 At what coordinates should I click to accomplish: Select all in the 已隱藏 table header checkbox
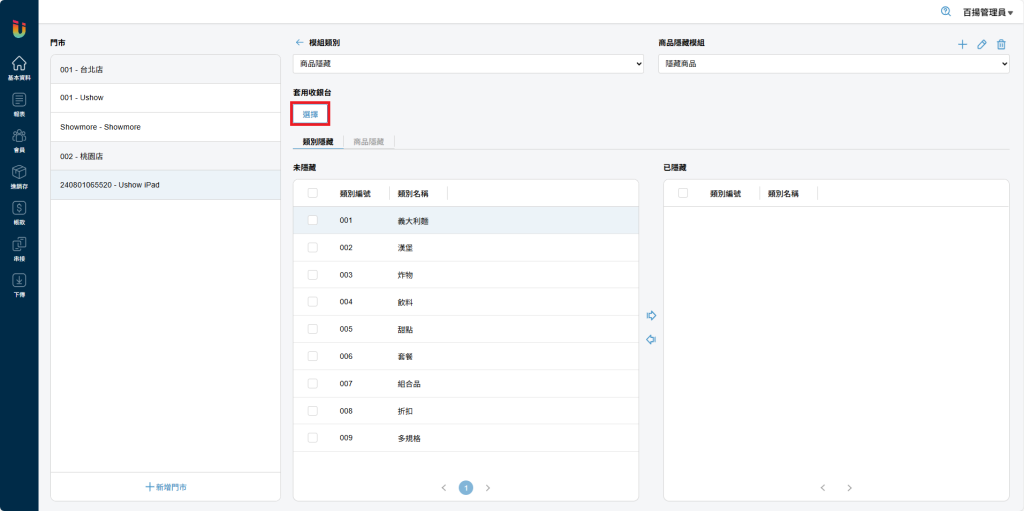tap(683, 193)
